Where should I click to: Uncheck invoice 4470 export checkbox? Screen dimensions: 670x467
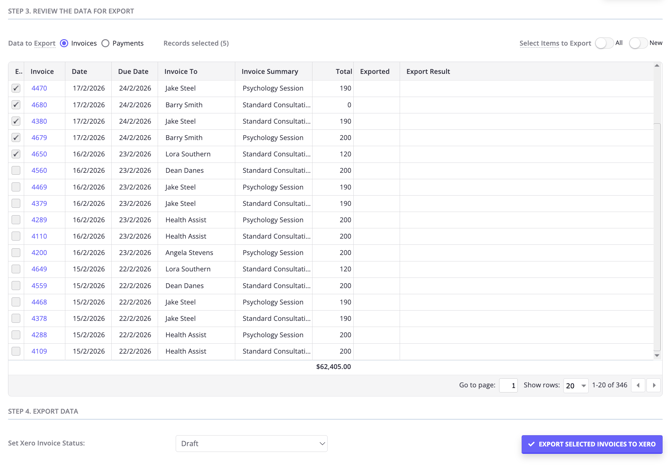(x=16, y=88)
